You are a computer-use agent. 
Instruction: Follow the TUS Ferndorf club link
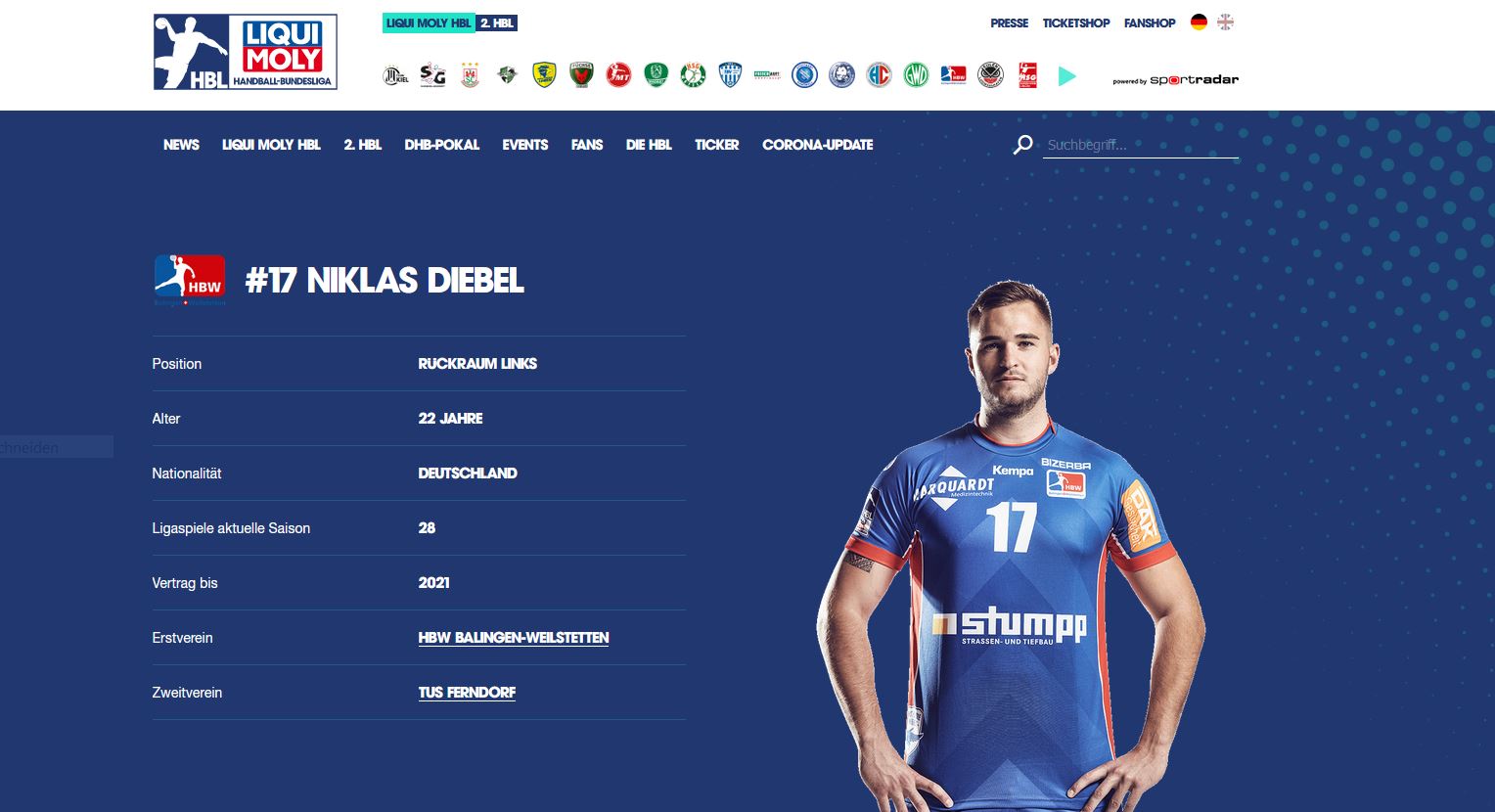[x=467, y=693]
